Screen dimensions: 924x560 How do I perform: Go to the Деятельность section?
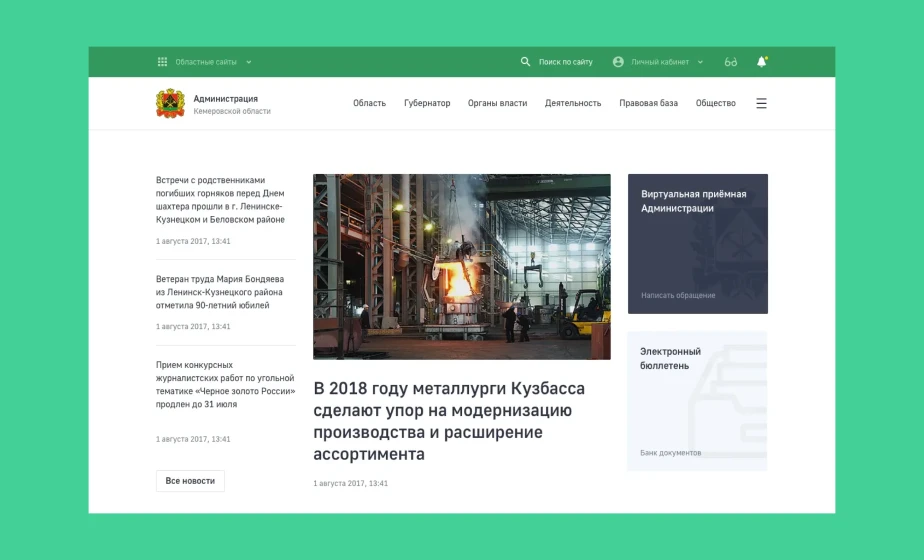573,103
